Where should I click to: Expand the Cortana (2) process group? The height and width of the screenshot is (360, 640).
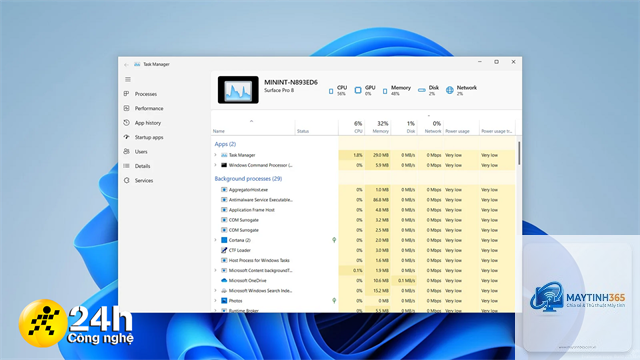pyautogui.click(x=216, y=240)
